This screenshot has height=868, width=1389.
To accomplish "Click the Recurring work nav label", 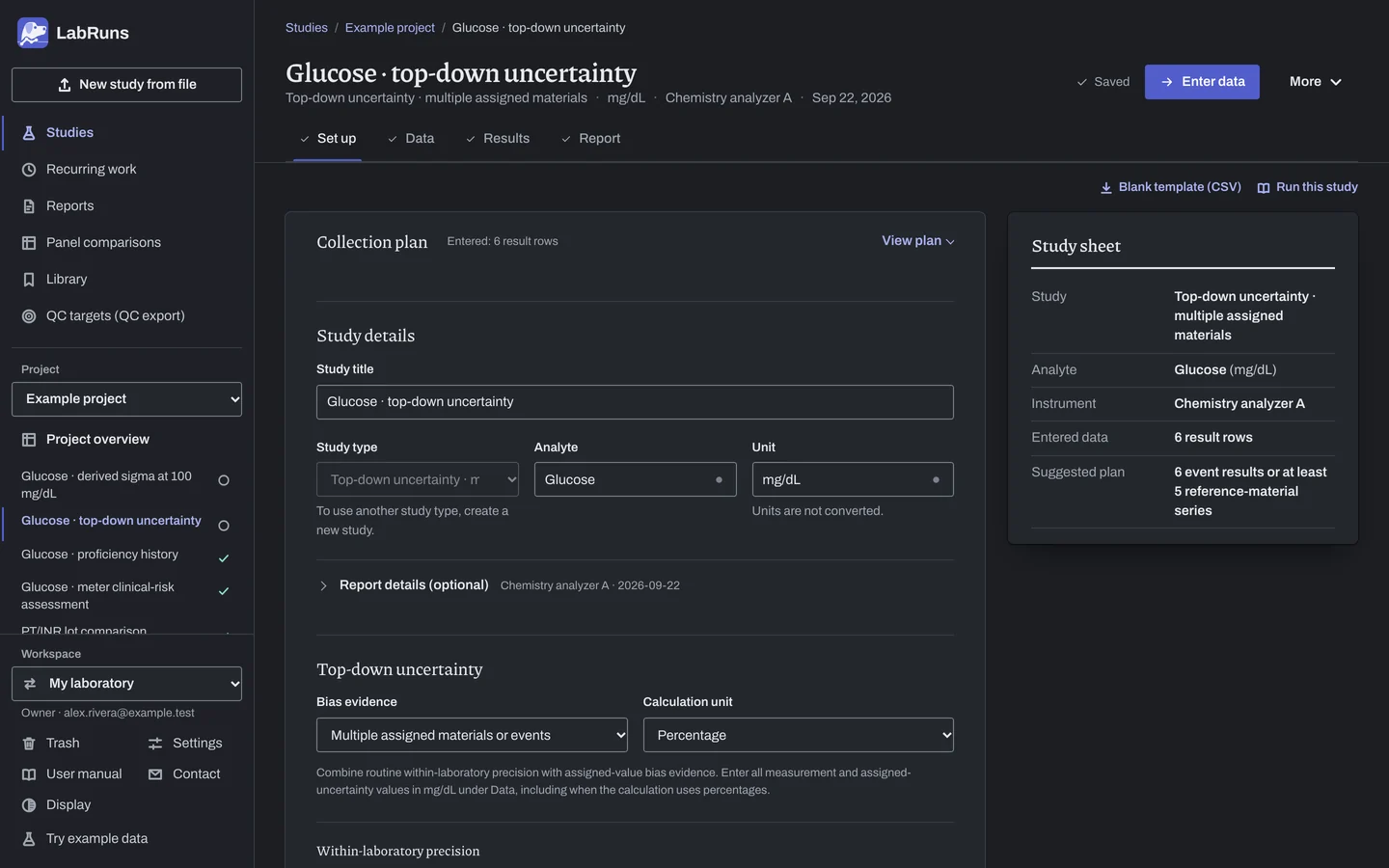I will pos(92,170).
